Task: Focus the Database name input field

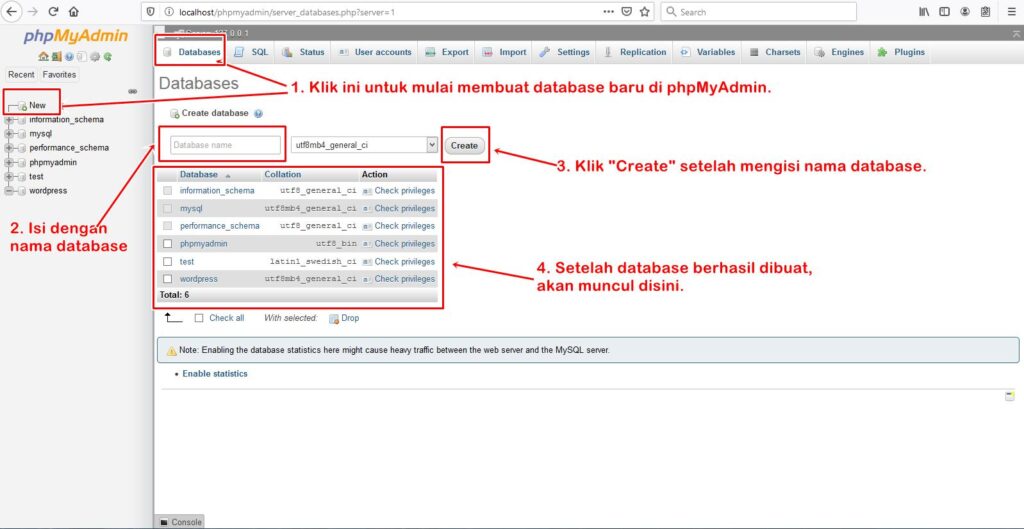Action: point(225,145)
